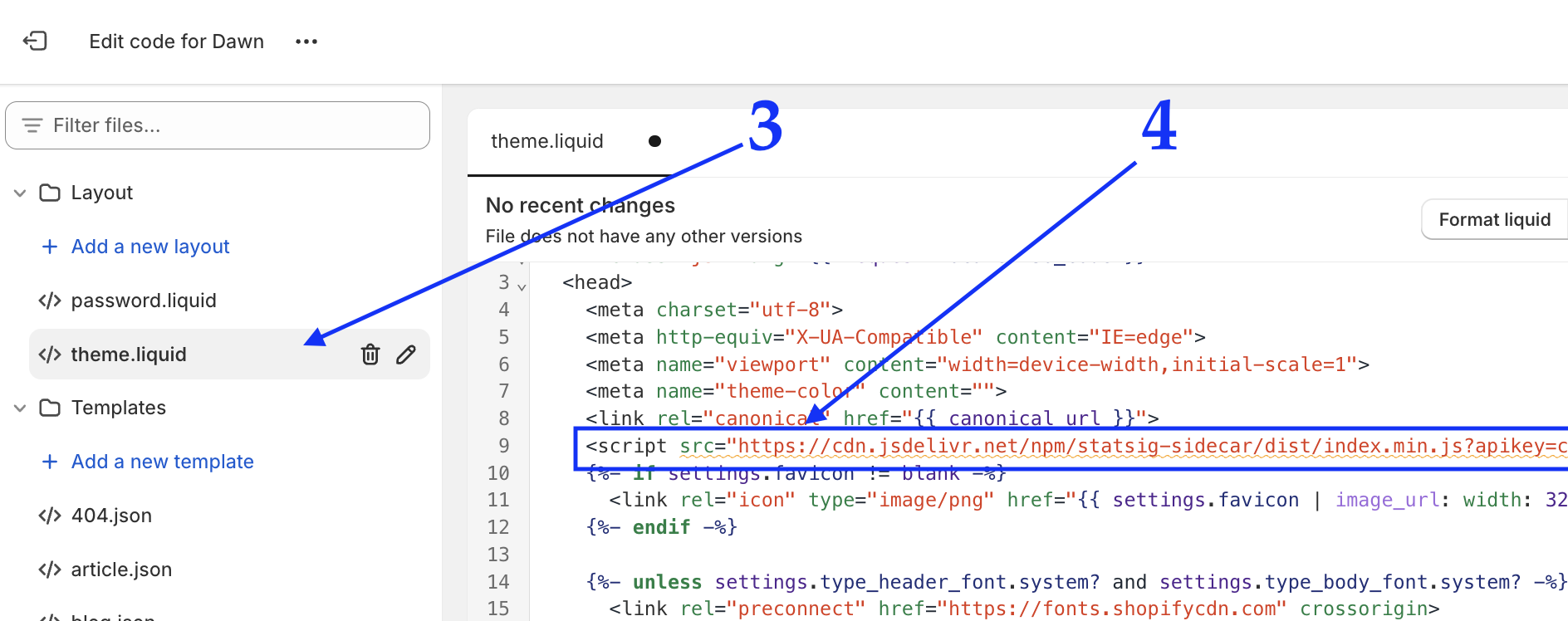The width and height of the screenshot is (1568, 621).
Task: Click the meta charset utf-8 code line
Action: (714, 310)
